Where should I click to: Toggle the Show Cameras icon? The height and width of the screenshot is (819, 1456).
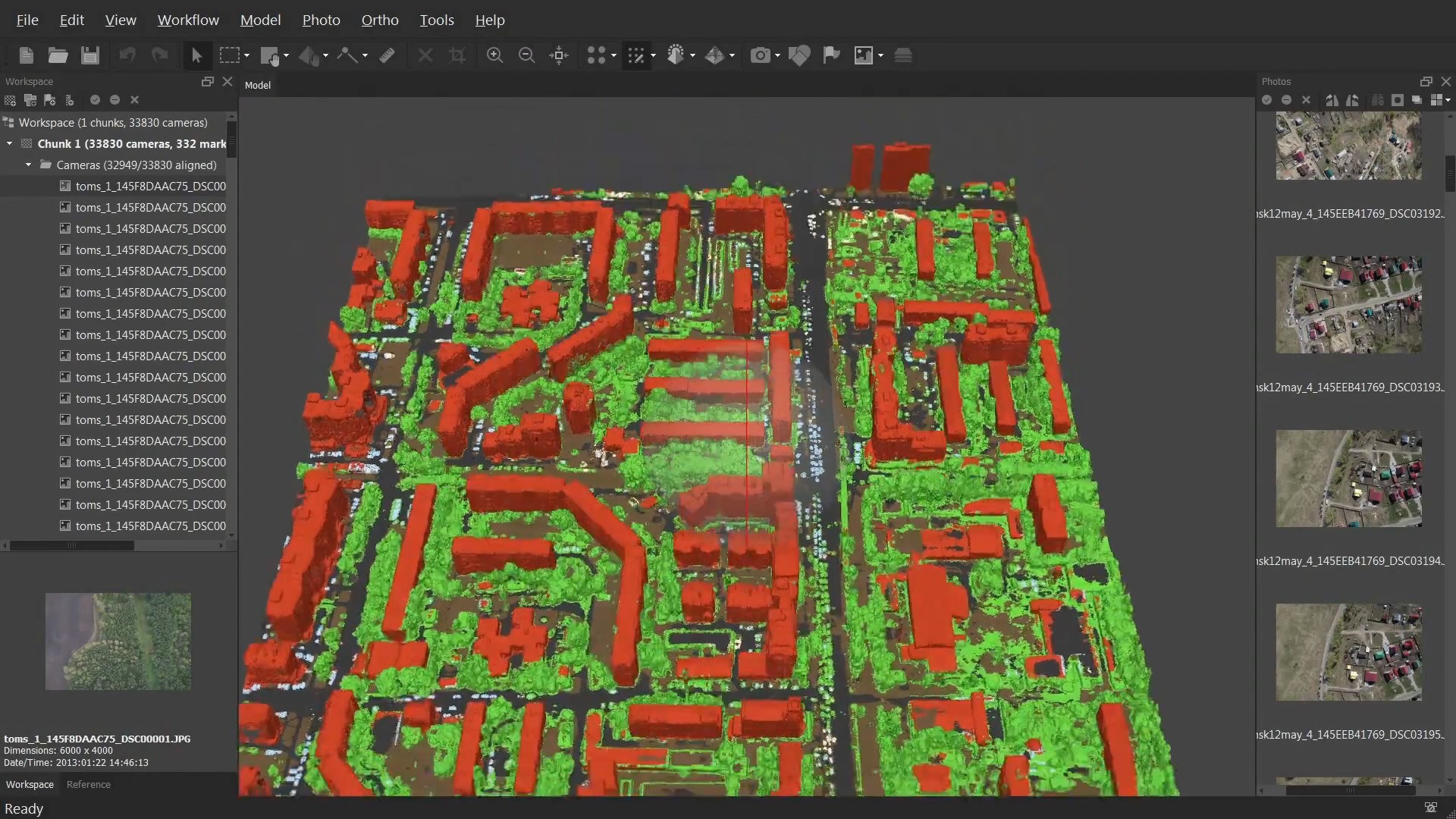(760, 55)
